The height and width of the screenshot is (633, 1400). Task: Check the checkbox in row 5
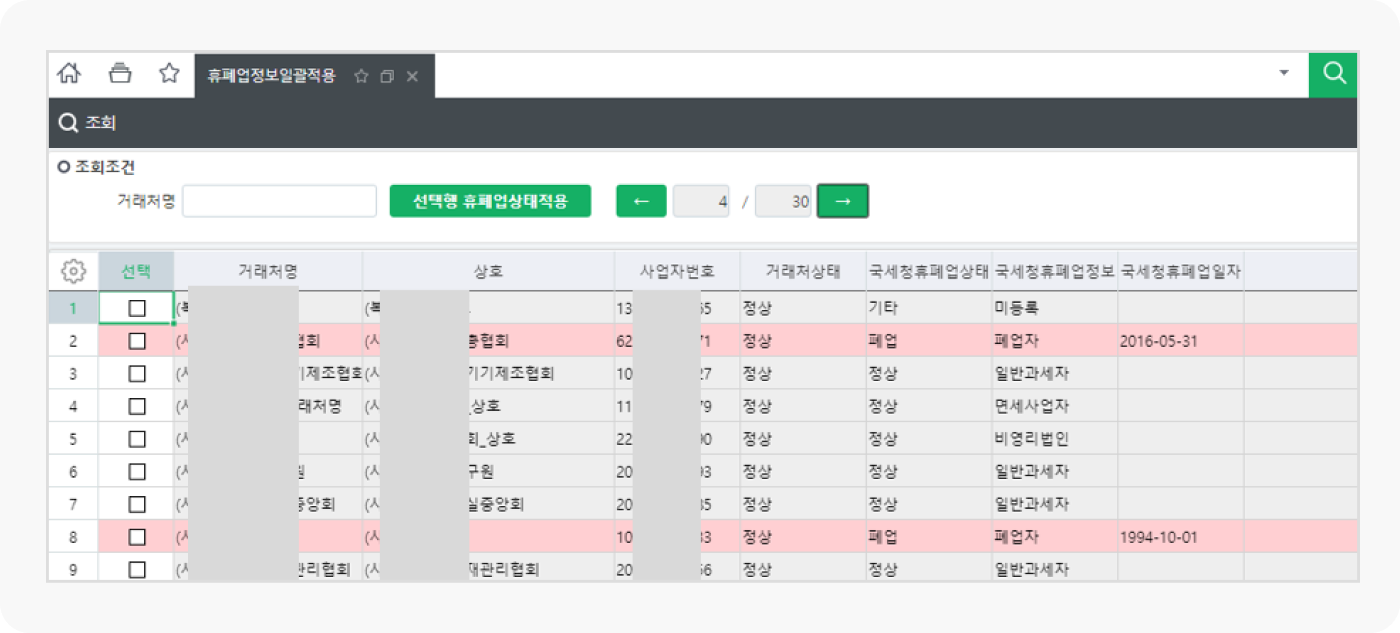(137, 439)
